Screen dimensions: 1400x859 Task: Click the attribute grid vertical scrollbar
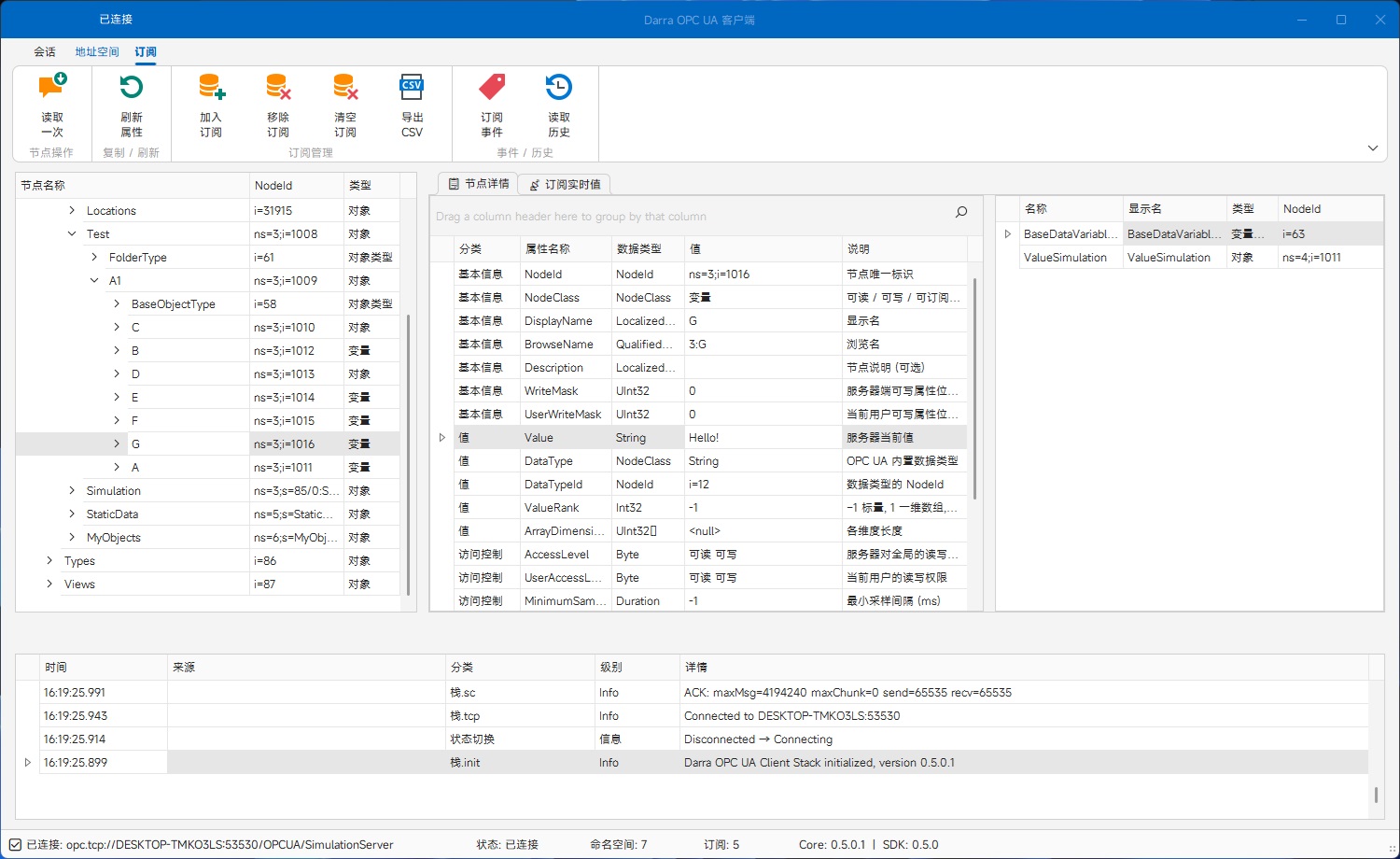[x=975, y=388]
